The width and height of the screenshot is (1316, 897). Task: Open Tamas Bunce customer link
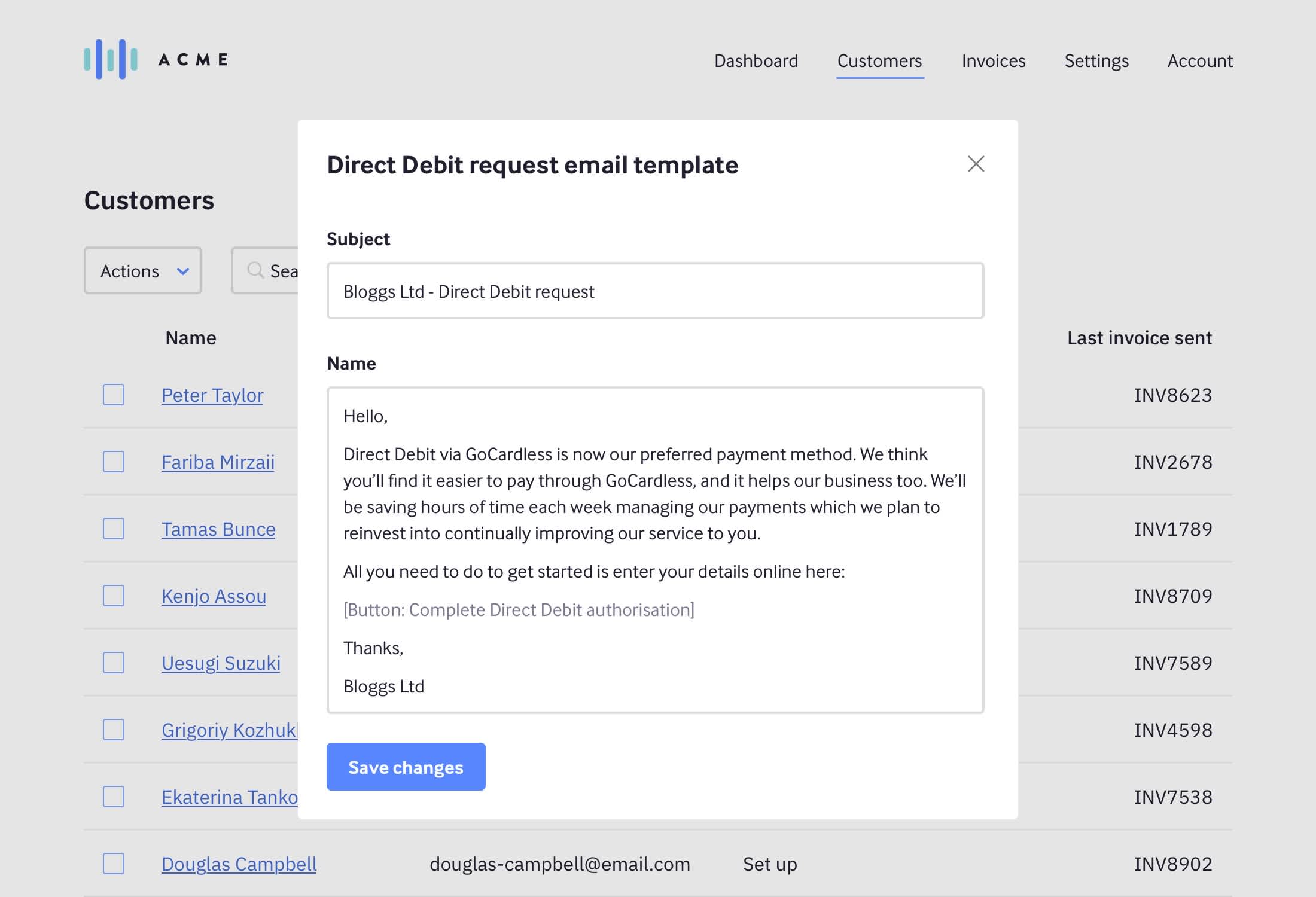tap(218, 529)
